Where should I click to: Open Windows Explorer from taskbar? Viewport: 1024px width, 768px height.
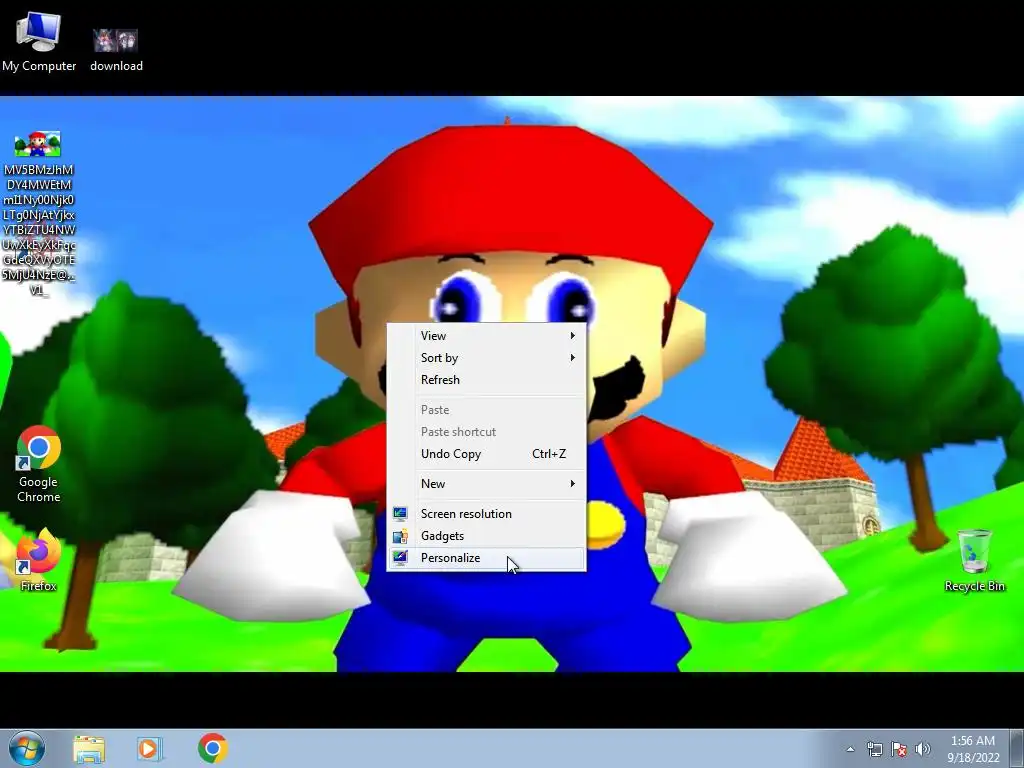point(89,749)
